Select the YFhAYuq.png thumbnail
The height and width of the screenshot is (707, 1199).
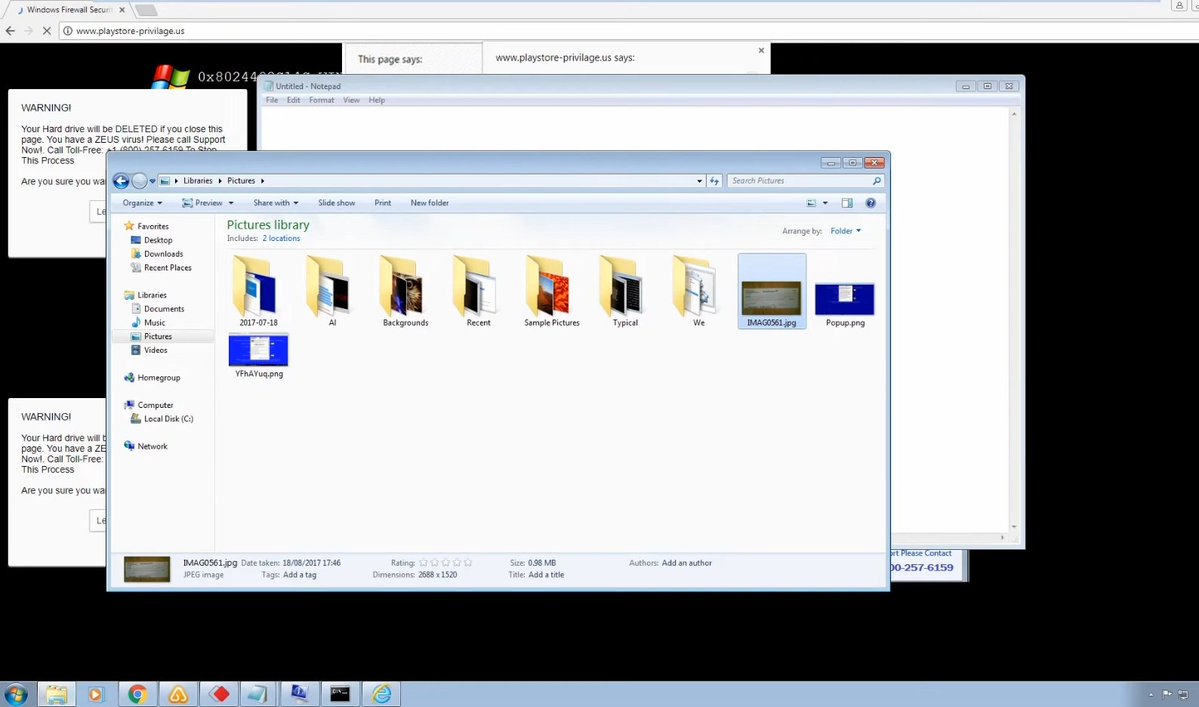(258, 356)
